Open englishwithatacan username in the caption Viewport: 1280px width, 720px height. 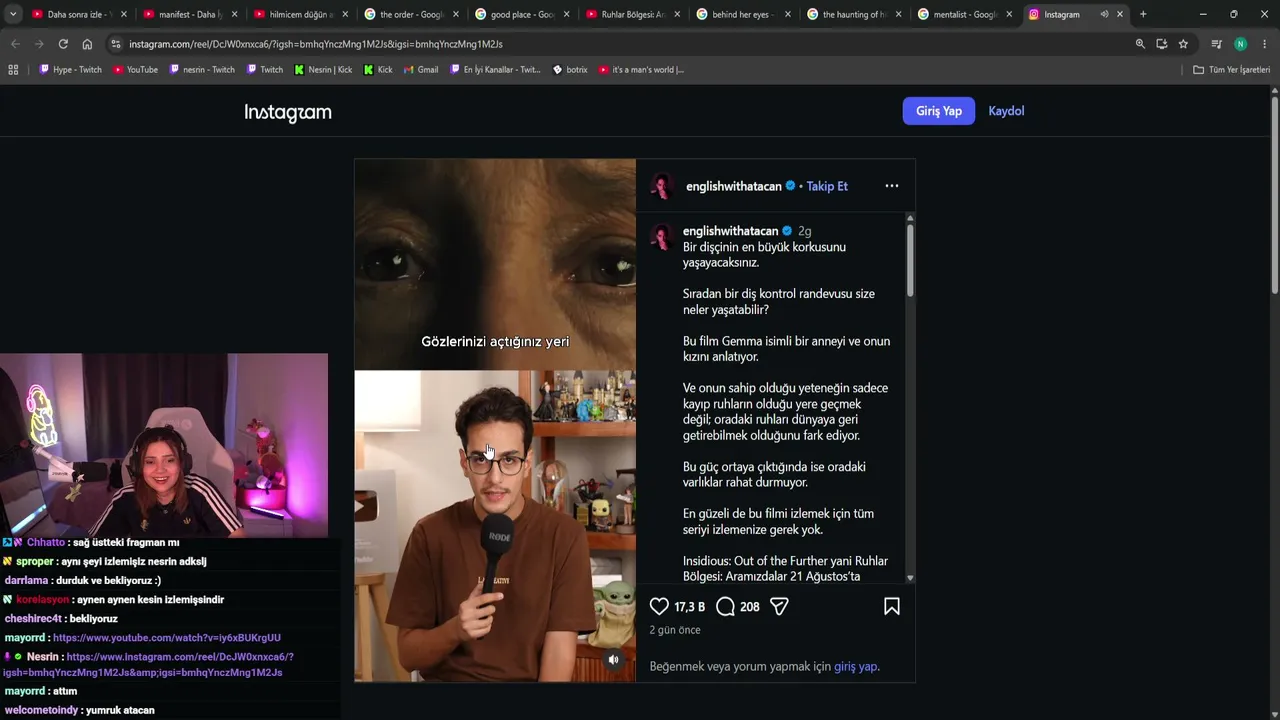730,231
